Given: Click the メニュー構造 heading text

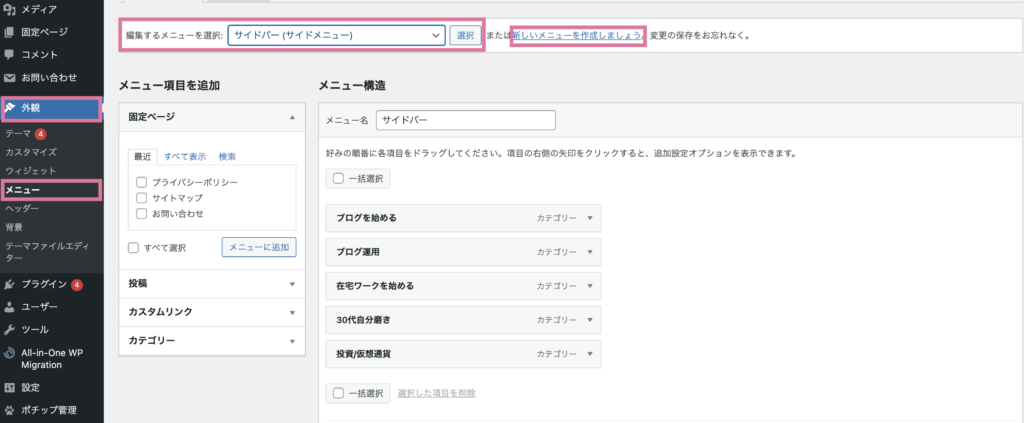Looking at the screenshot, I should coord(352,85).
